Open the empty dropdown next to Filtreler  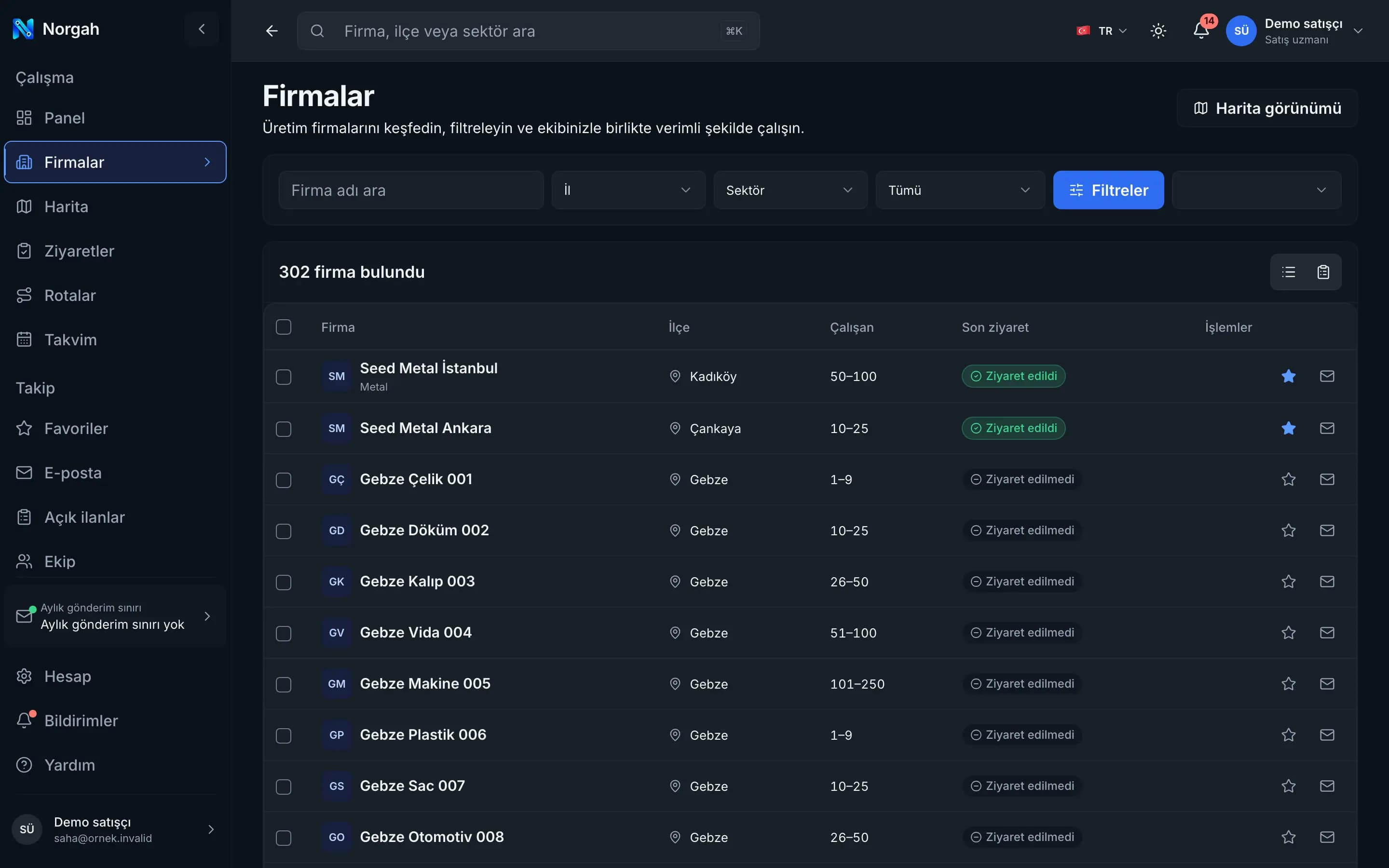tap(1256, 190)
